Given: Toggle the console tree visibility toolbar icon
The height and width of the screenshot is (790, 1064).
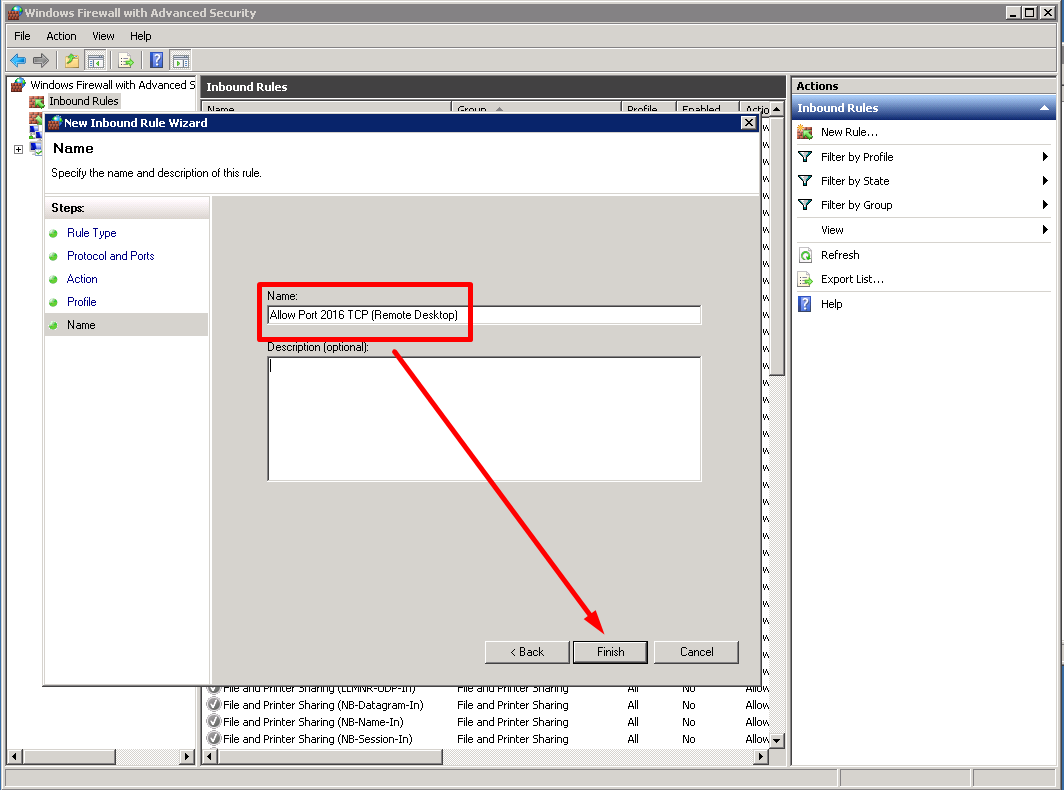Looking at the screenshot, I should 95,60.
